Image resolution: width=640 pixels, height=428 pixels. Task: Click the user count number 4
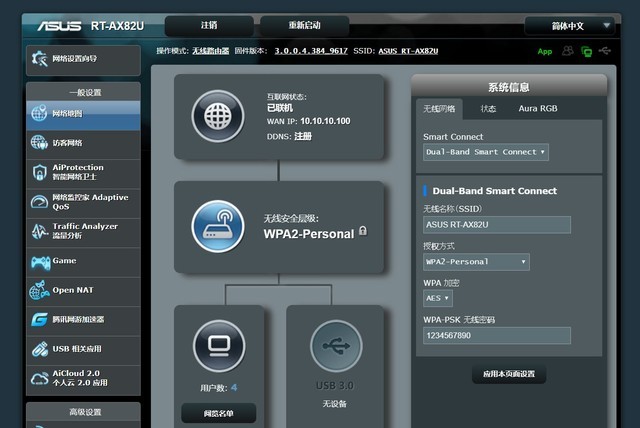[234, 388]
